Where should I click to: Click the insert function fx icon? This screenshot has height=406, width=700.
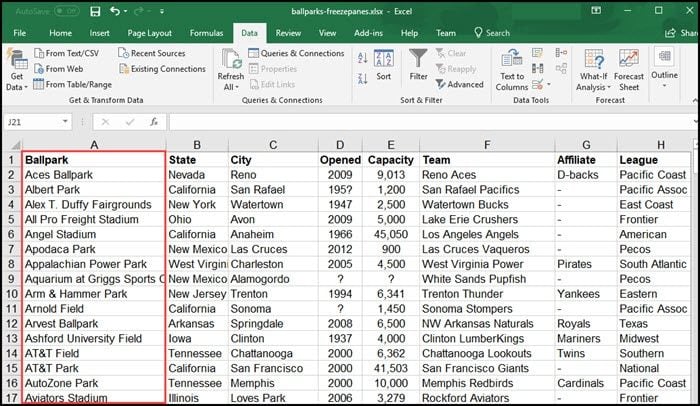tap(154, 122)
